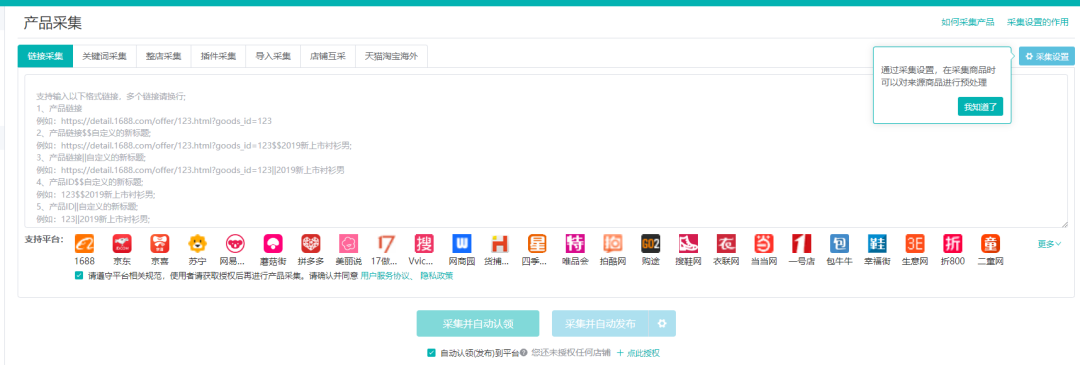Select the 拍酷网 platform icon
1080x365 pixels.
click(x=612, y=244)
